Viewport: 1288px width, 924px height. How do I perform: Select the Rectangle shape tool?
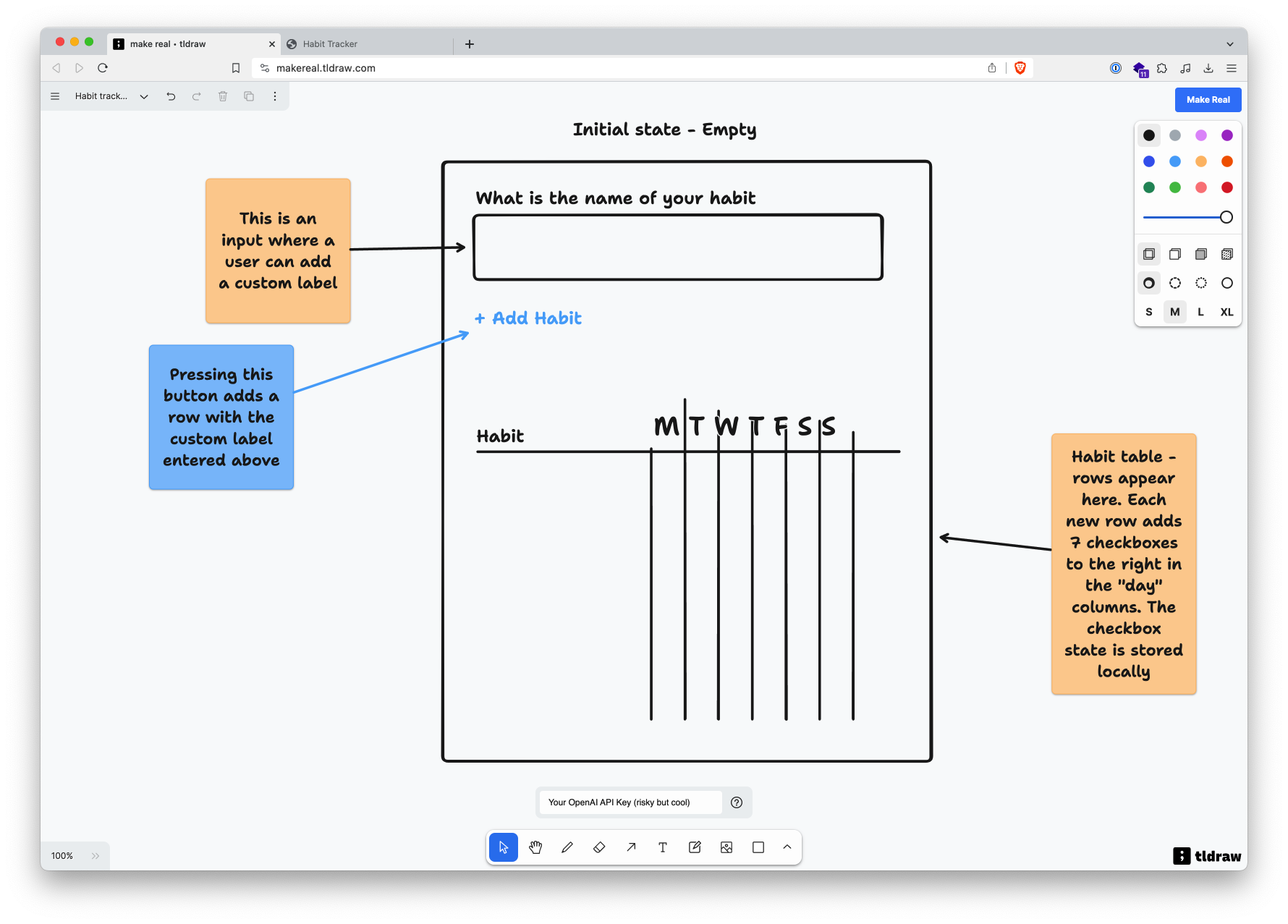tap(758, 847)
